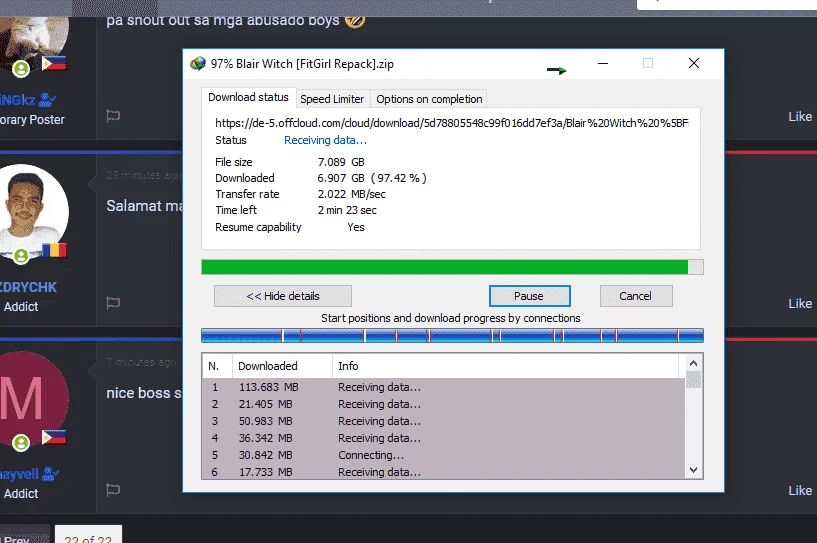Click the 7 minutes ago timestamp
This screenshot has height=543, width=817.
click(x=141, y=362)
